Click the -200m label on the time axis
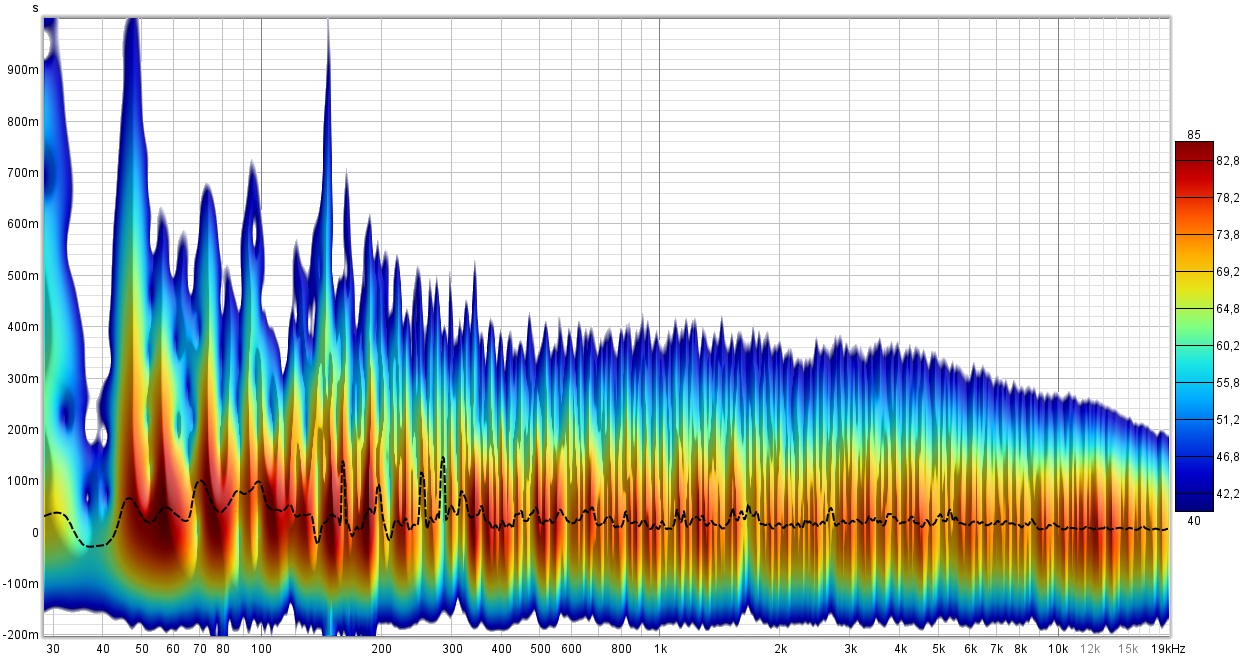Image resolution: width=1246 pixels, height=661 pixels. (x=20, y=636)
